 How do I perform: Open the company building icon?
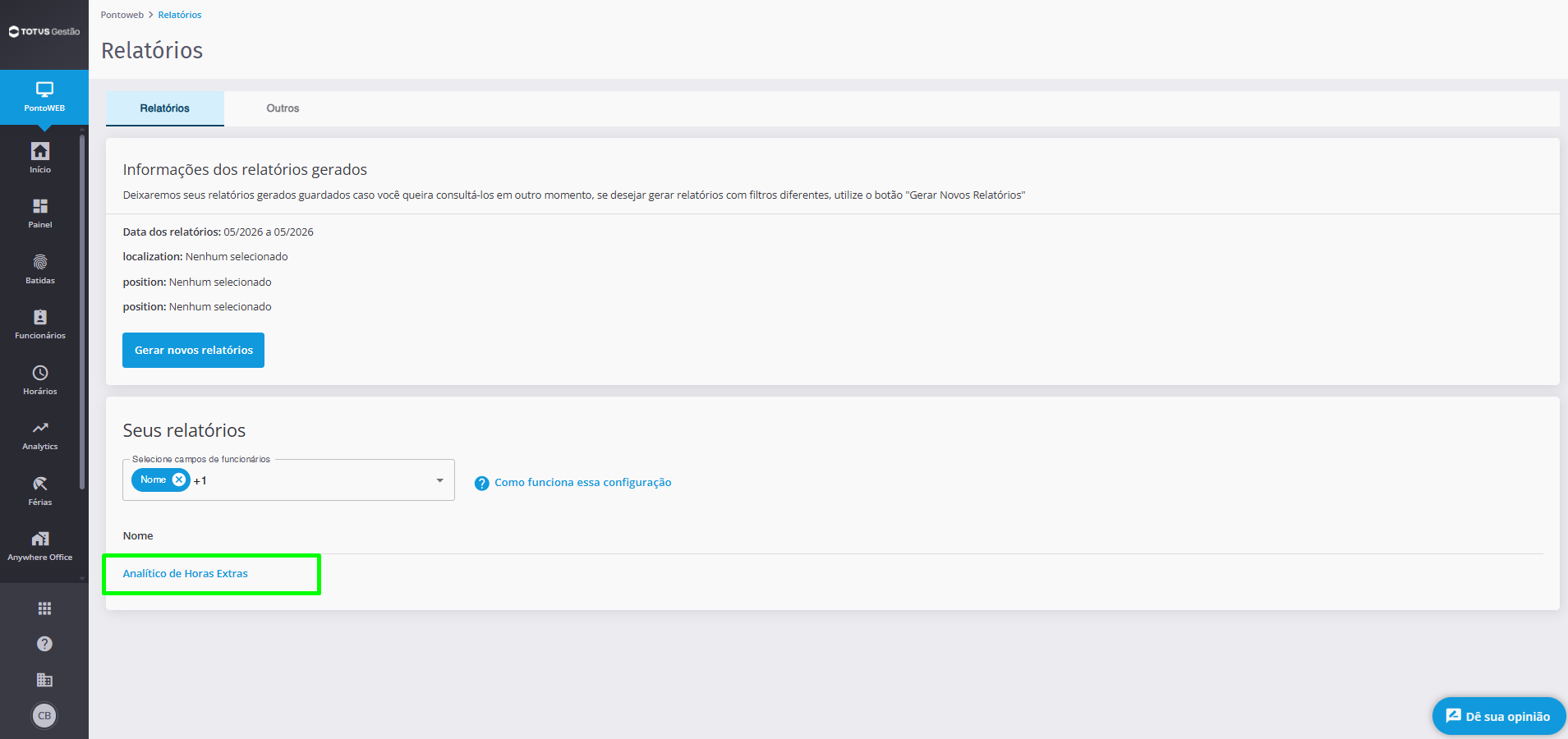click(x=44, y=680)
